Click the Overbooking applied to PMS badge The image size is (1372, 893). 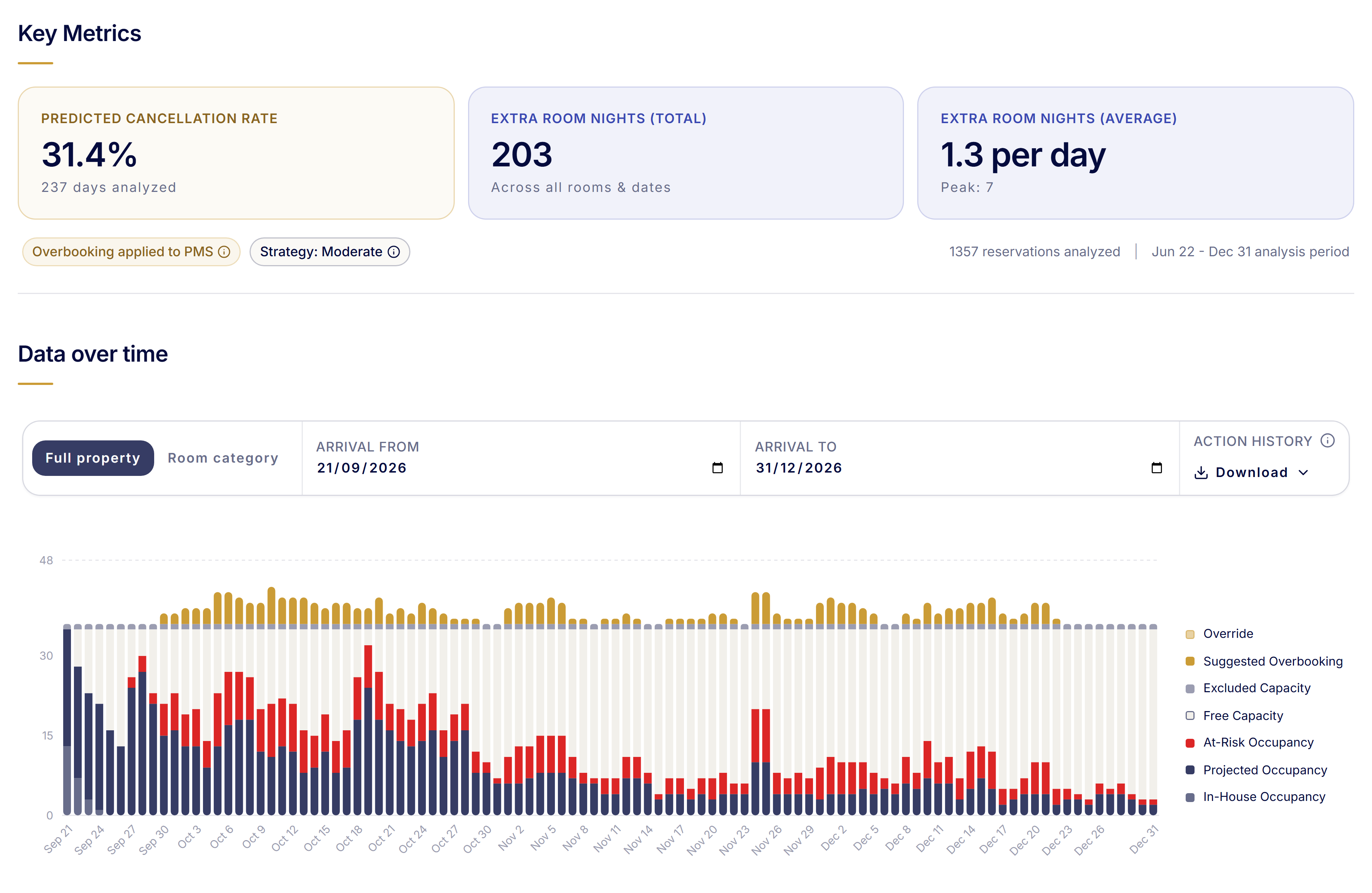tap(131, 252)
